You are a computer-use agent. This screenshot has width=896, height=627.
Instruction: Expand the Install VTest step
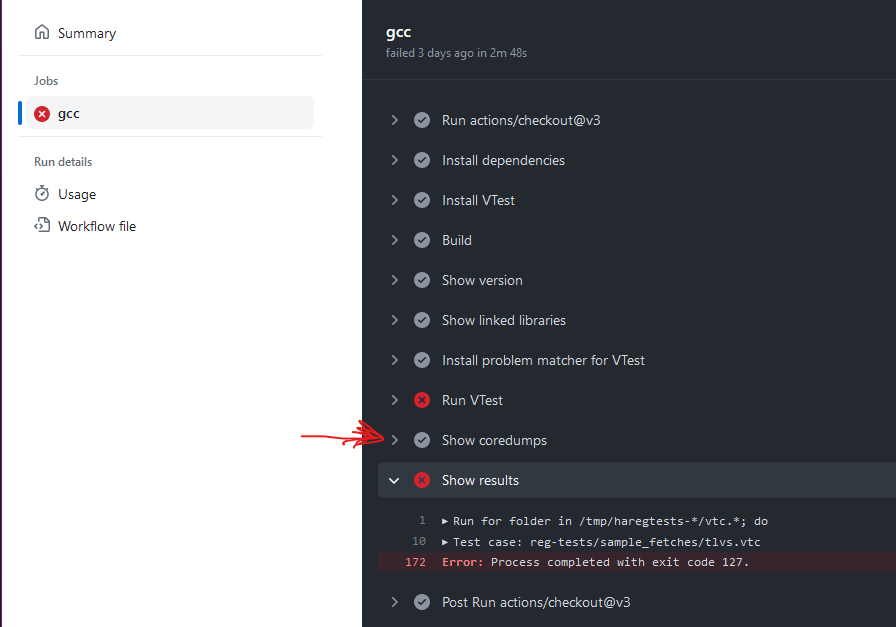click(x=394, y=200)
